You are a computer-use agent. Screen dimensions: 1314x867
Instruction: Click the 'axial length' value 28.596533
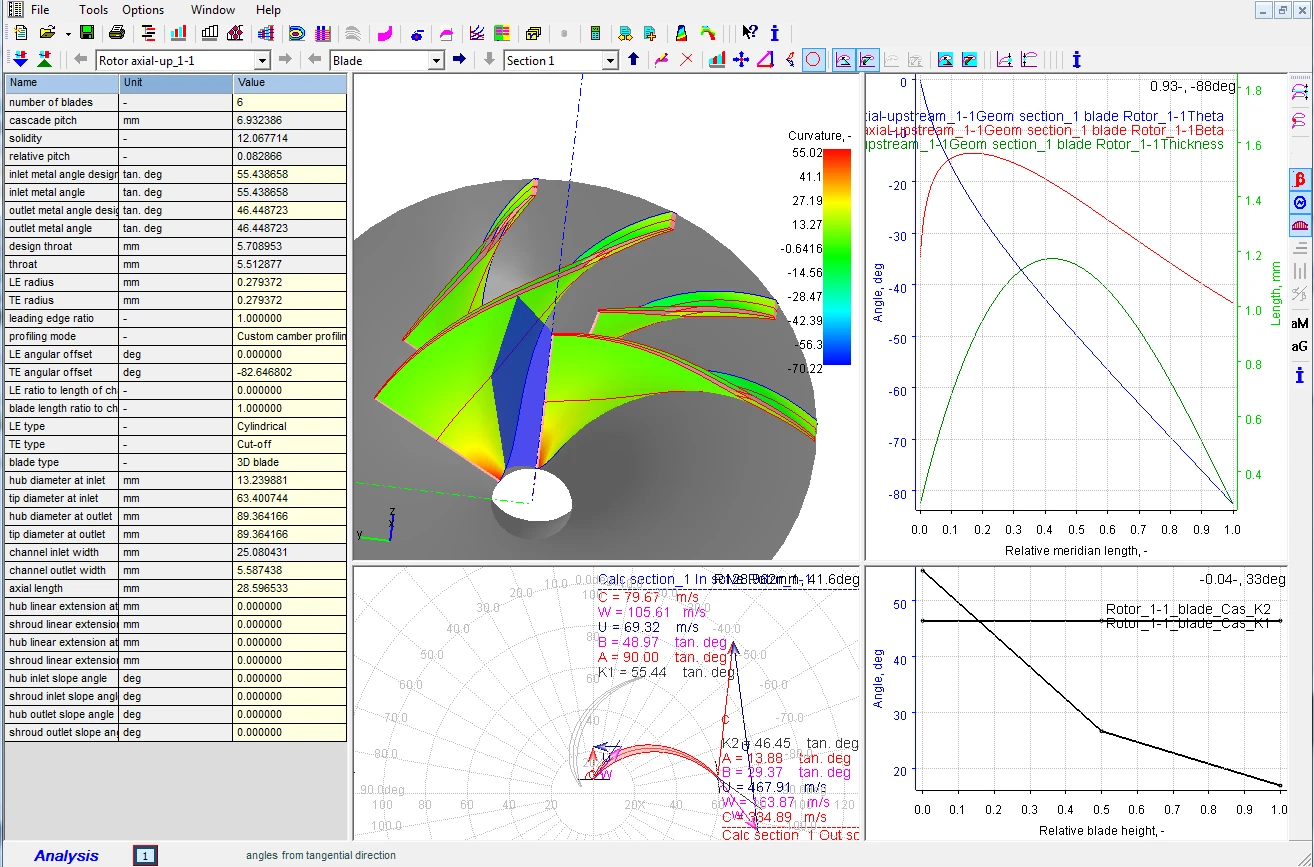click(290, 588)
